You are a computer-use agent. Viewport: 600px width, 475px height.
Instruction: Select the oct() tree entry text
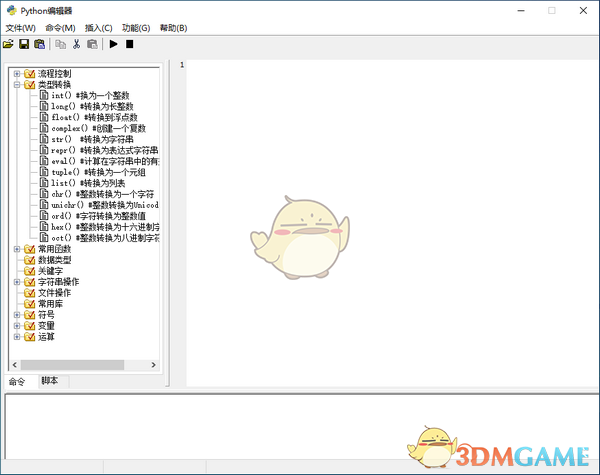(105, 238)
